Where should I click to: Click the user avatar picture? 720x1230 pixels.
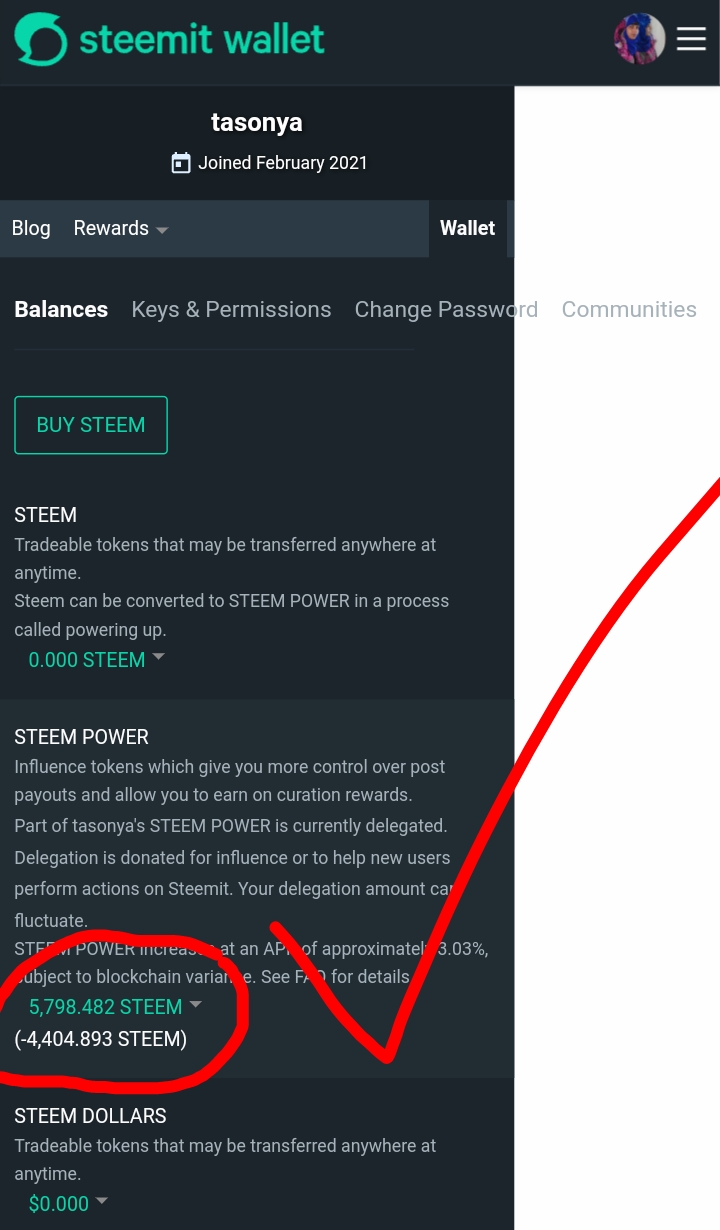[x=639, y=39]
